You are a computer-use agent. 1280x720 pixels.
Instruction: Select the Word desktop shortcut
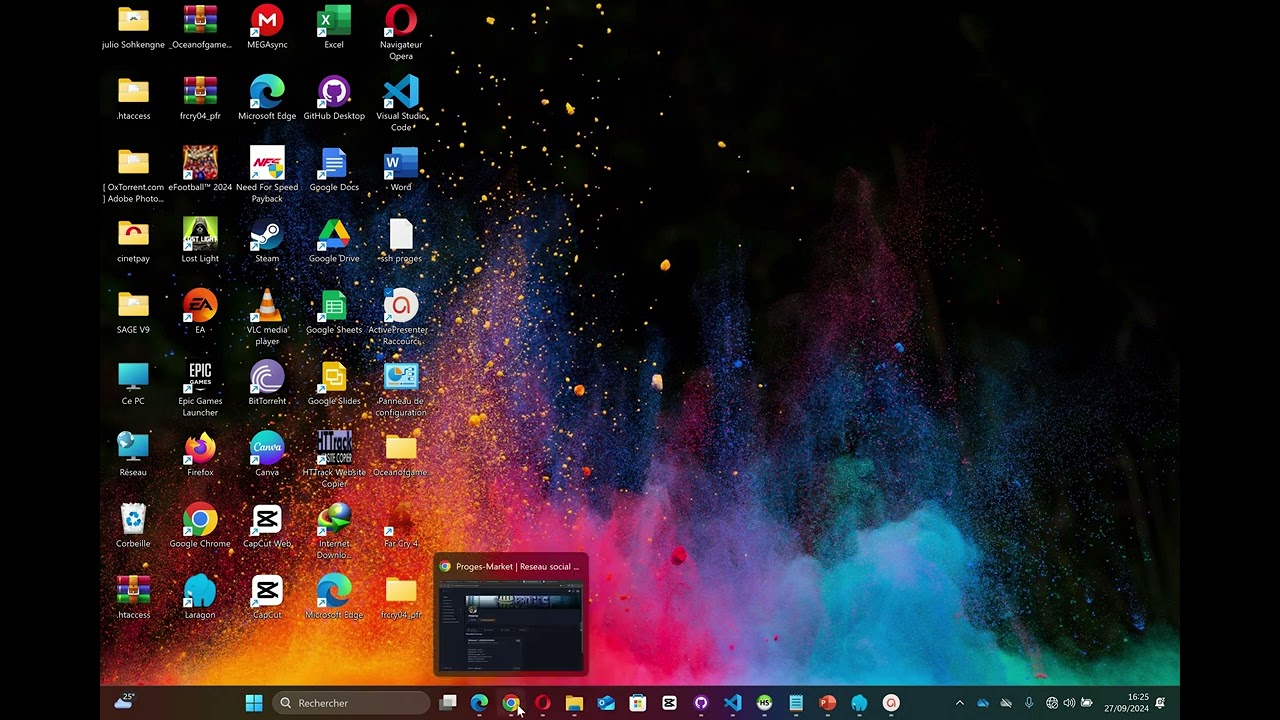(x=401, y=169)
